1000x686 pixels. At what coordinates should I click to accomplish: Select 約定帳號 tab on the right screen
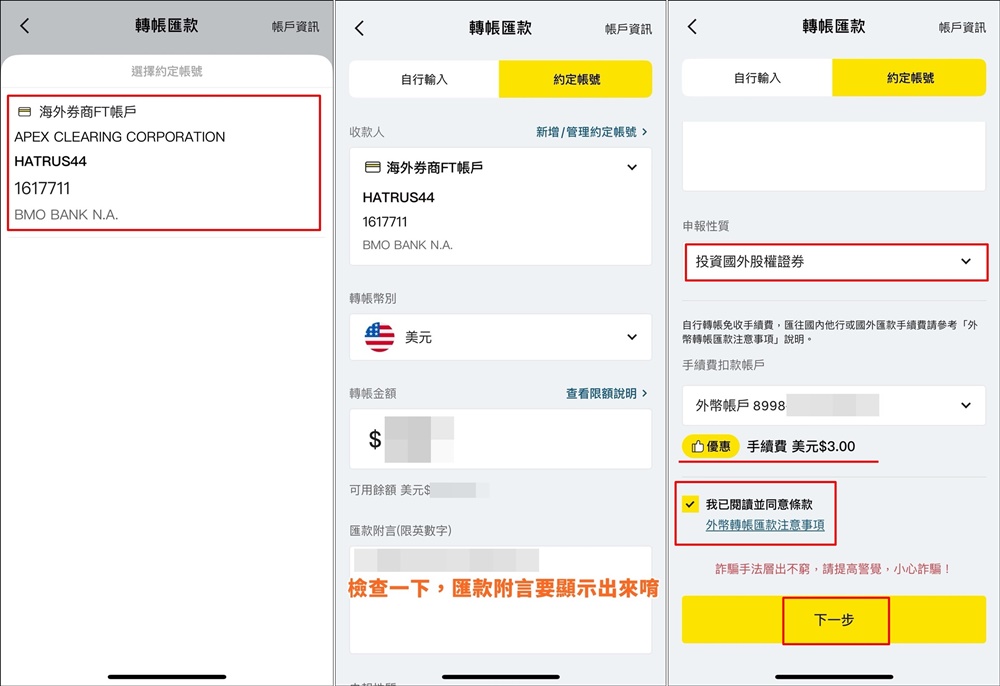tap(909, 79)
